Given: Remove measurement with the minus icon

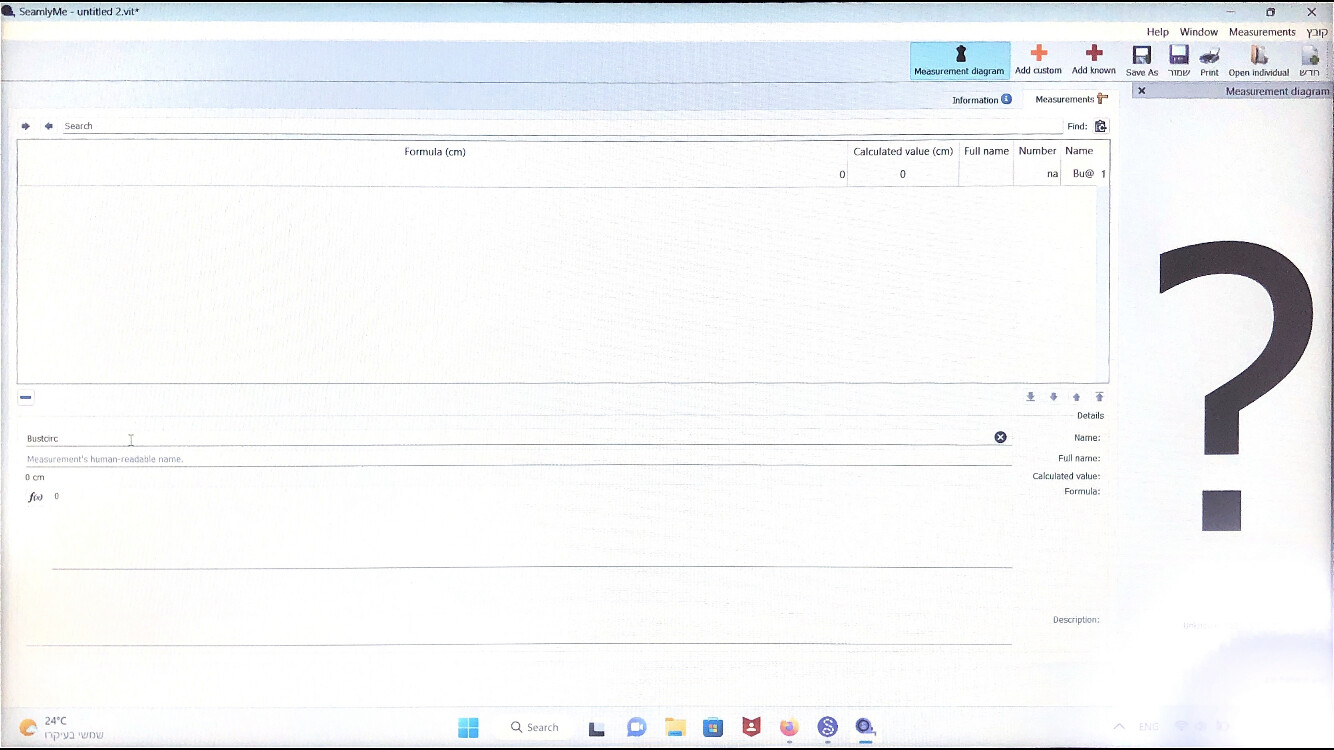Looking at the screenshot, I should click(26, 397).
